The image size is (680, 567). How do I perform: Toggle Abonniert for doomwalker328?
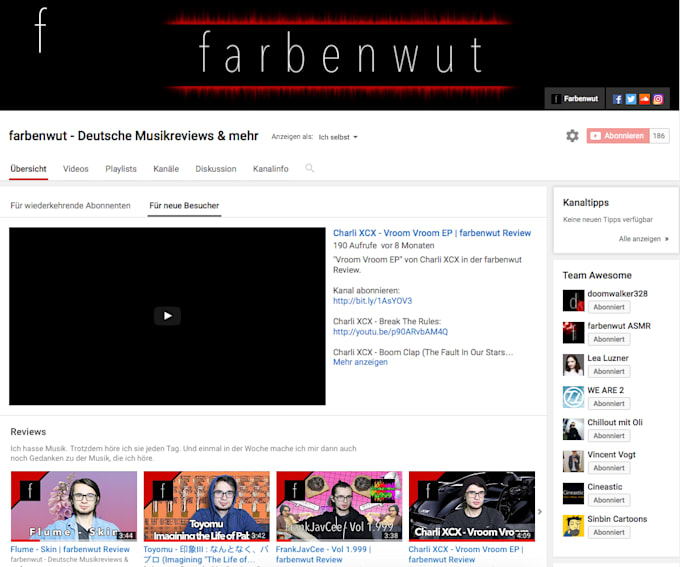(x=609, y=307)
